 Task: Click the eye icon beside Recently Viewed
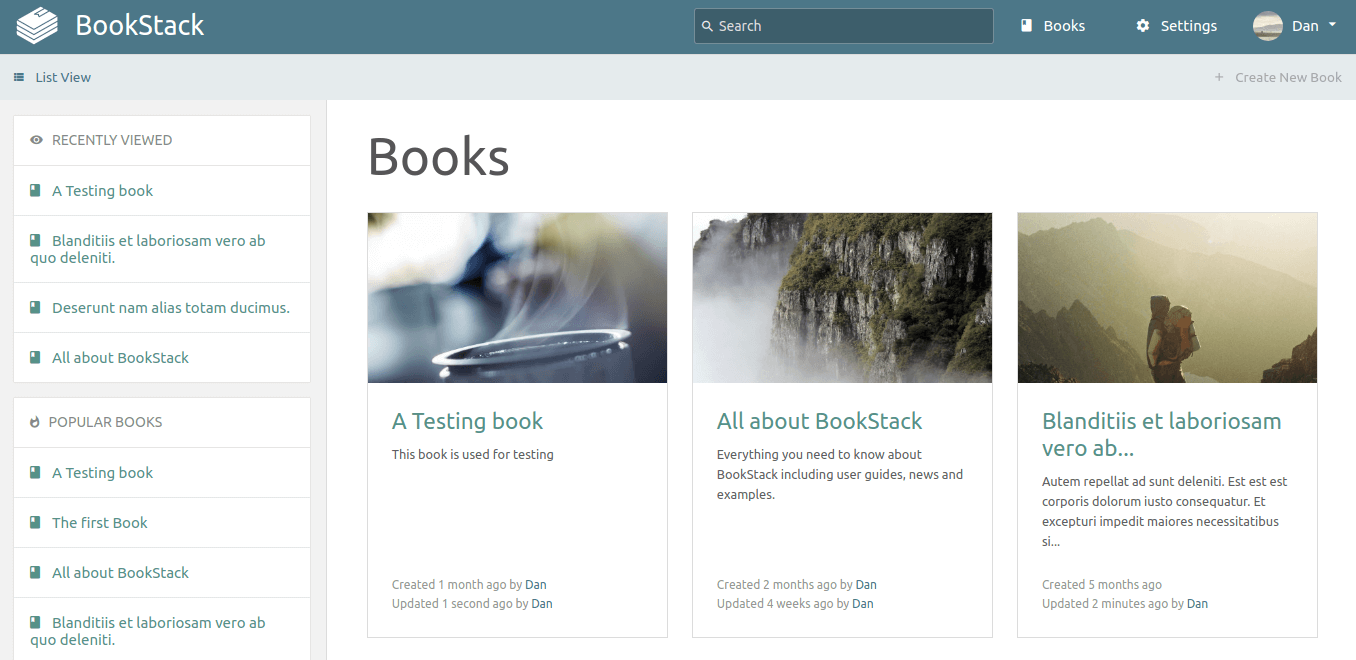coord(37,140)
